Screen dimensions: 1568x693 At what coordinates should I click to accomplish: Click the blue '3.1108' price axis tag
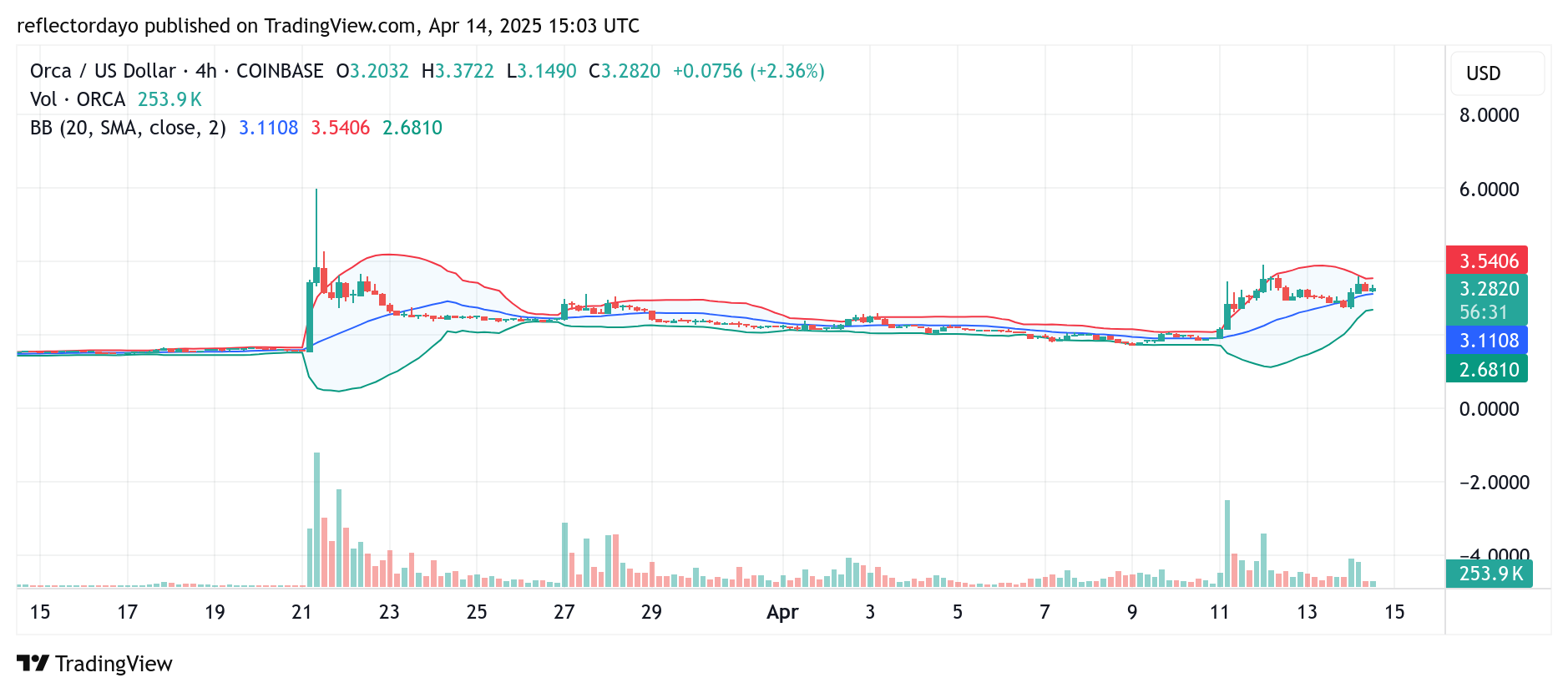click(x=1487, y=340)
